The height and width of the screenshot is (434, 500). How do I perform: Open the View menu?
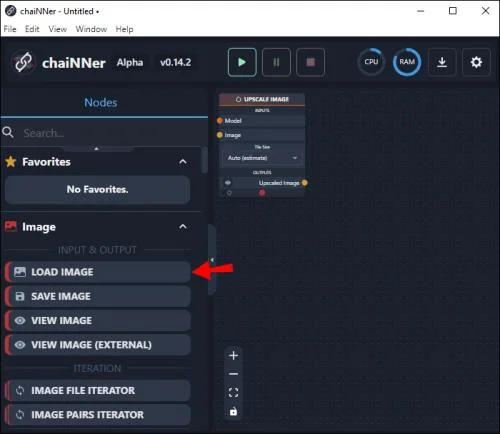click(x=58, y=29)
